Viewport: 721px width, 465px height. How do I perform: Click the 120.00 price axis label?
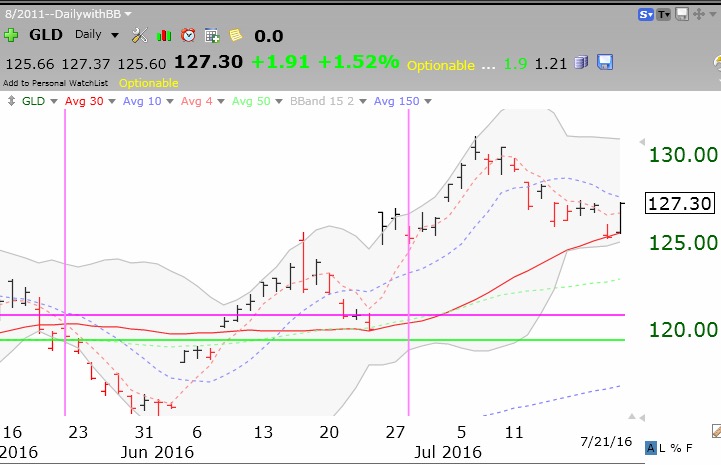[x=683, y=330]
